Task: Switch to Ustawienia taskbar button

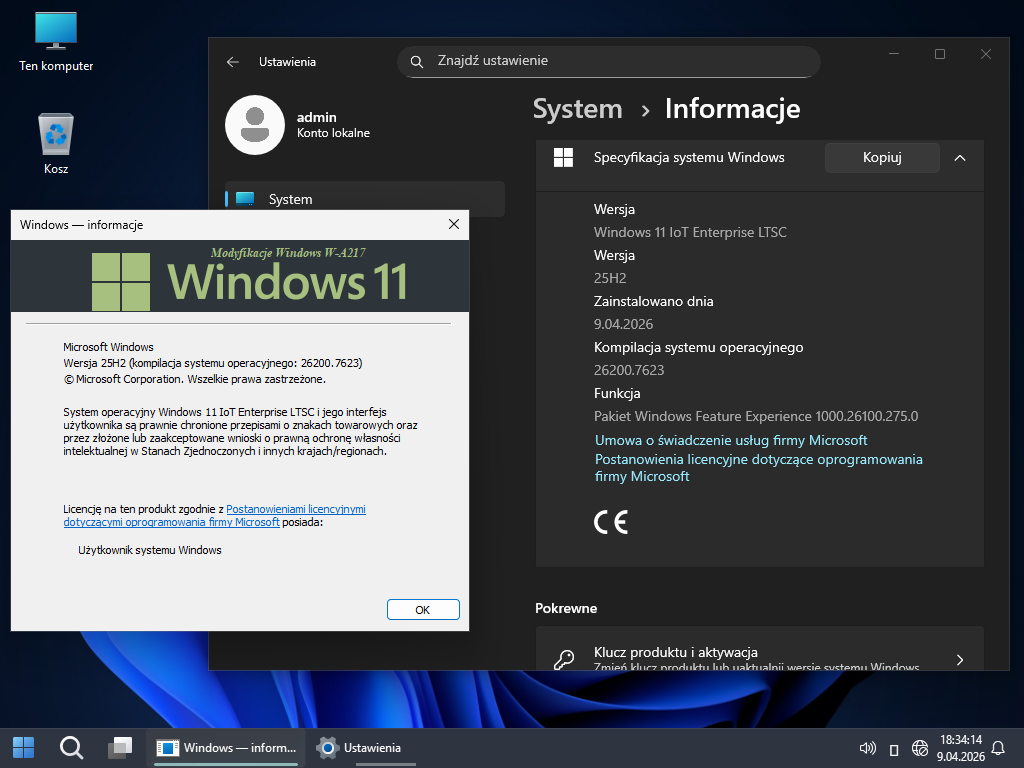Action: pos(360,747)
